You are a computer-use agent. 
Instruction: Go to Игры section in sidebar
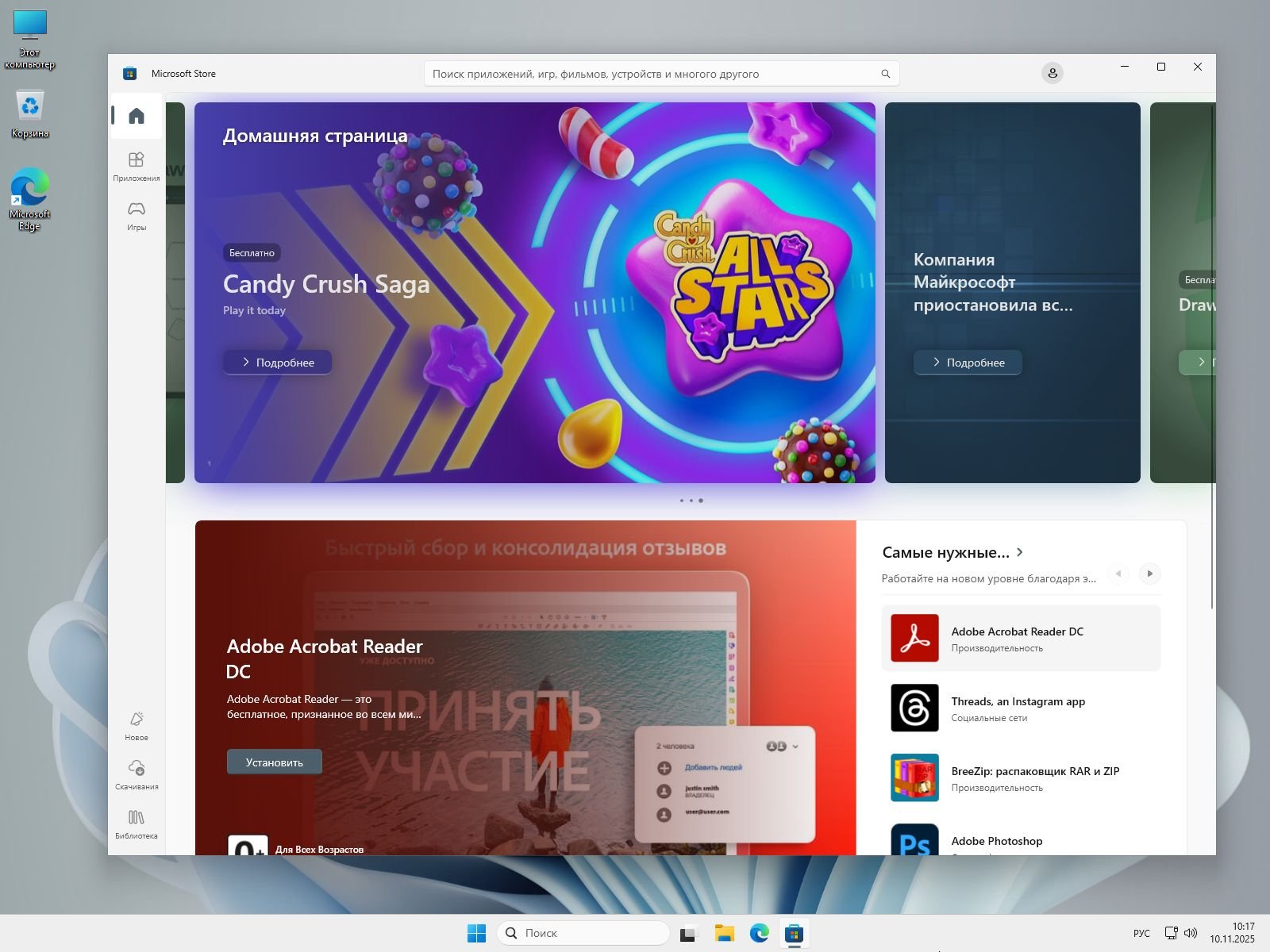[137, 215]
